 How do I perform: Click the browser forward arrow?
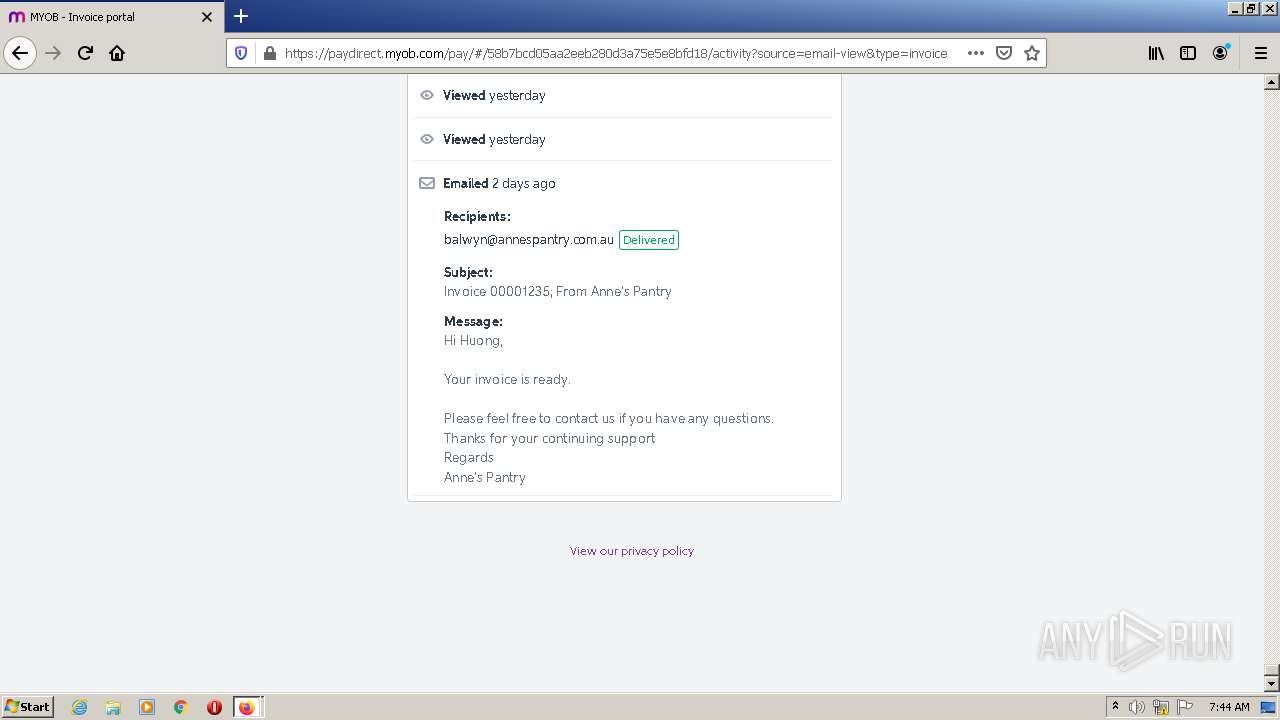54,53
